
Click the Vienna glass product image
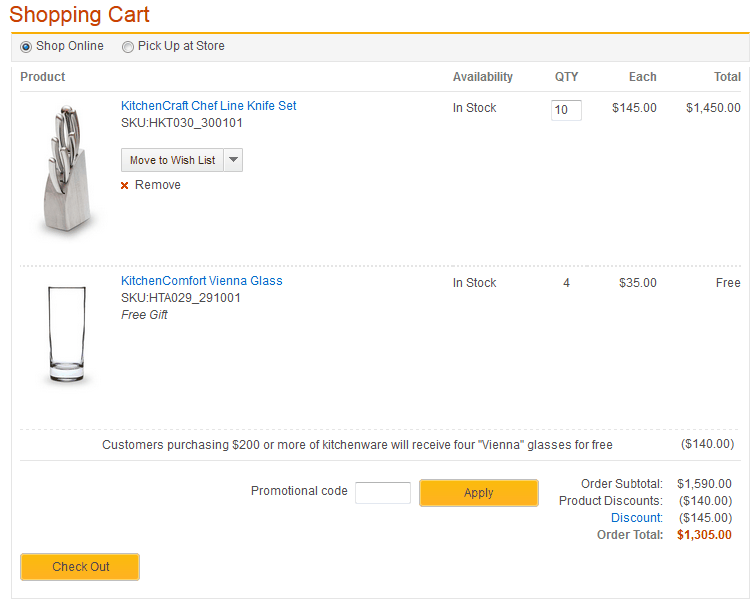69,335
